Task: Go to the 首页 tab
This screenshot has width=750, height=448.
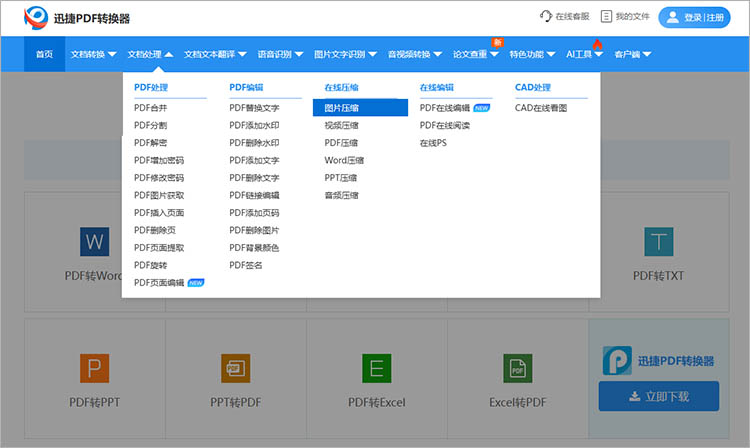Action: pos(44,54)
